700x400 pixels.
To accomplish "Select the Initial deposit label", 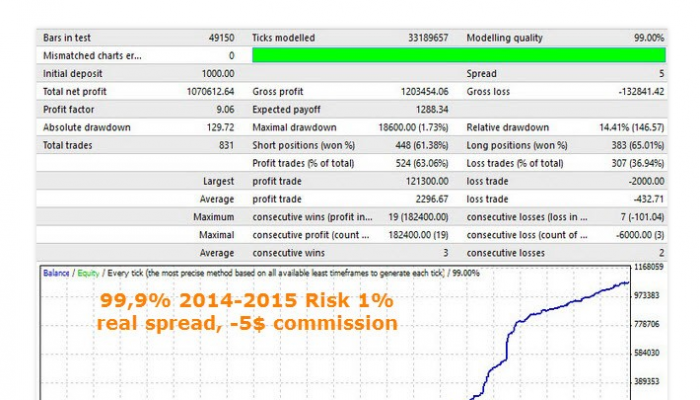I will pos(72,74).
